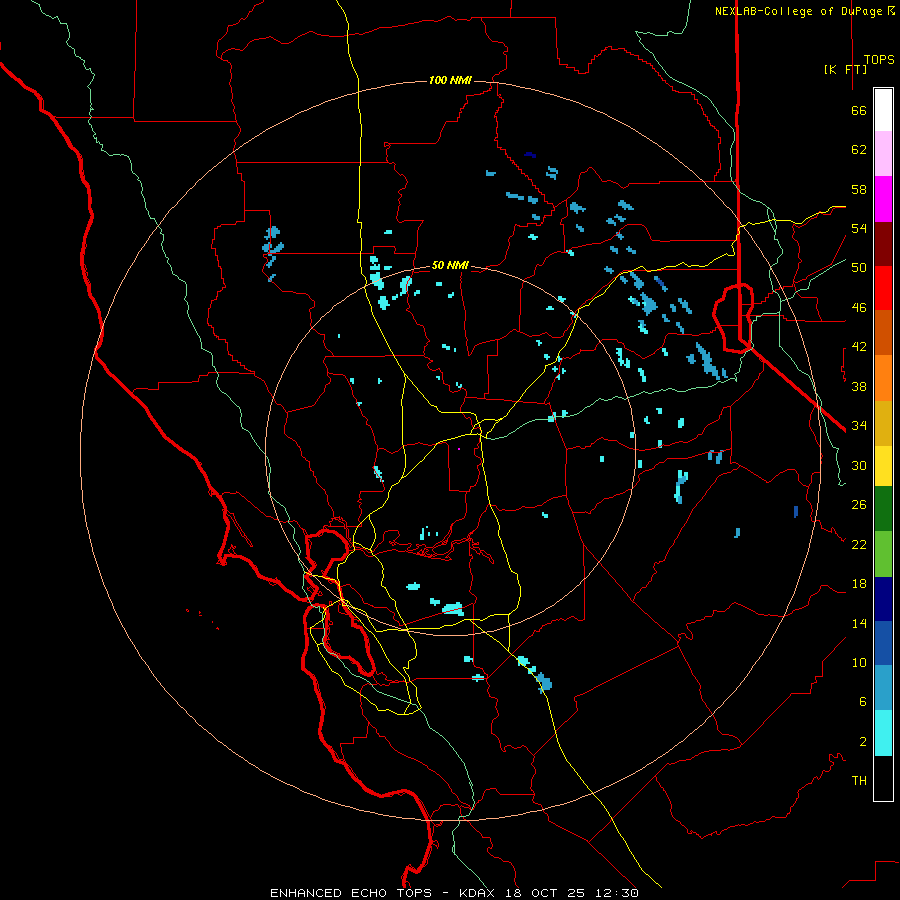
Task: Click the legend value "46"
Action: coord(859,308)
